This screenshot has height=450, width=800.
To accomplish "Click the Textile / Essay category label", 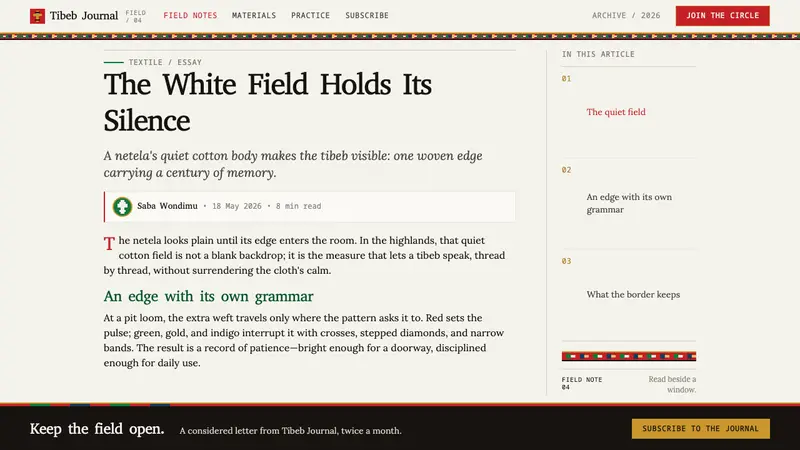I will click(x=165, y=62).
